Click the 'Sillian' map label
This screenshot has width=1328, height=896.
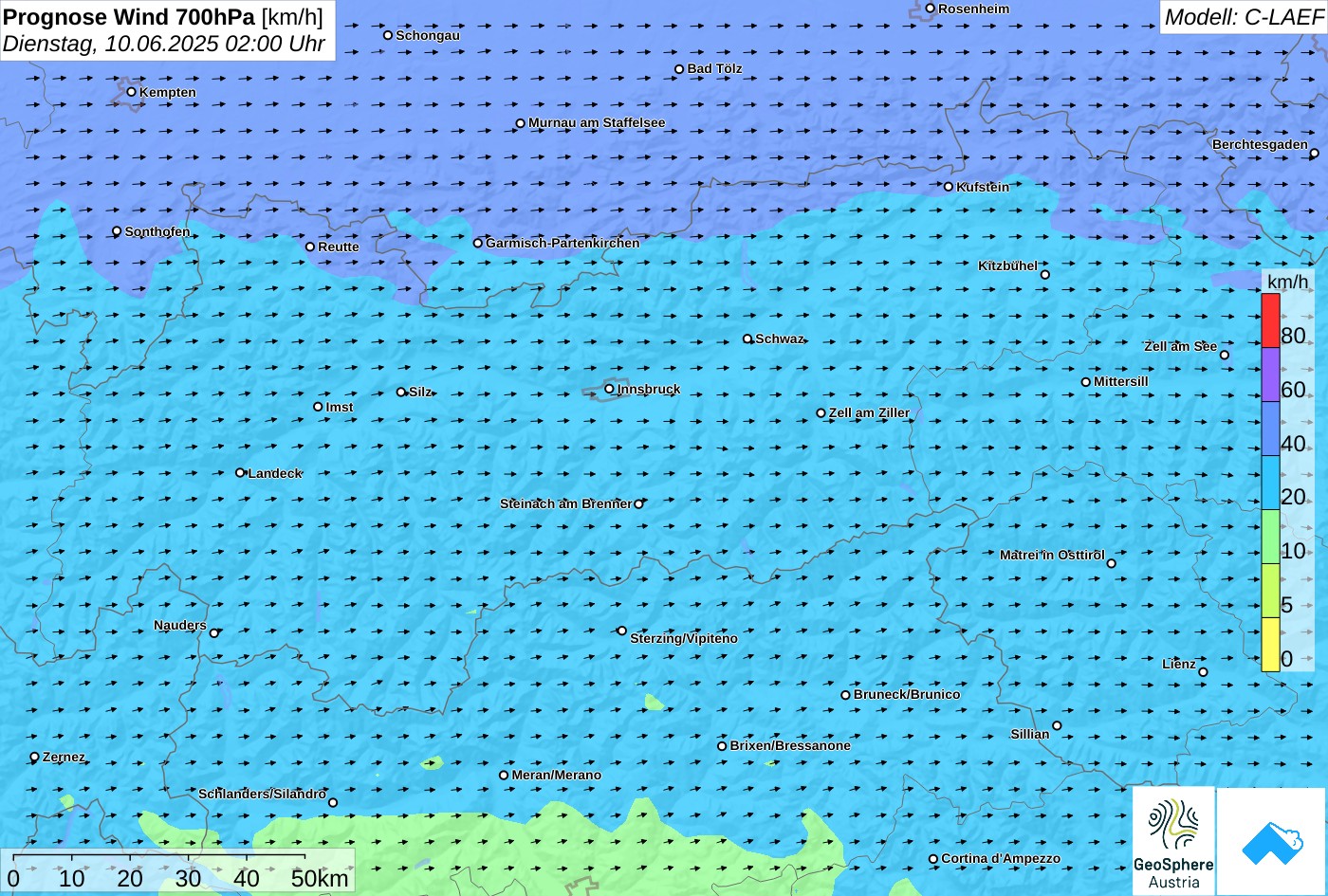click(x=1030, y=734)
